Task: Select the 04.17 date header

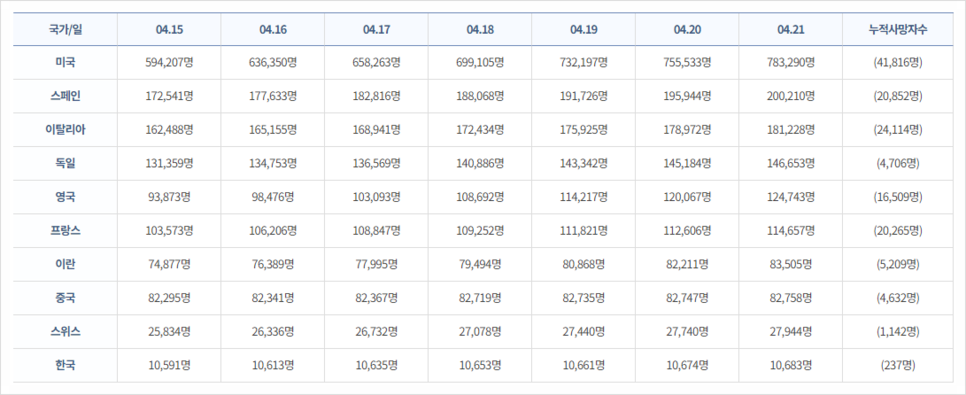Action: 376,29
